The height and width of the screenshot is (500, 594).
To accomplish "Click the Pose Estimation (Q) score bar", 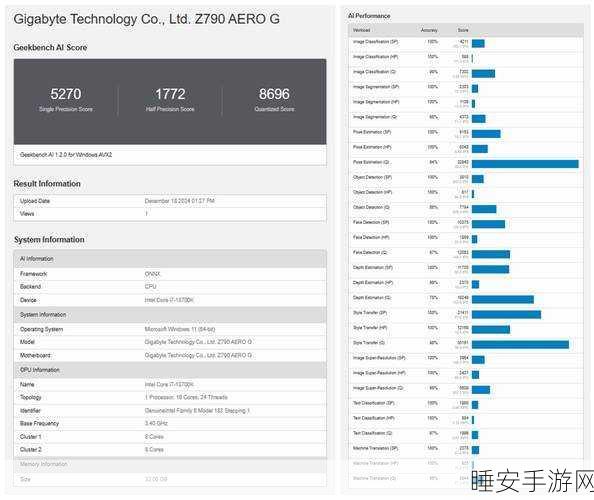I will tap(525, 164).
